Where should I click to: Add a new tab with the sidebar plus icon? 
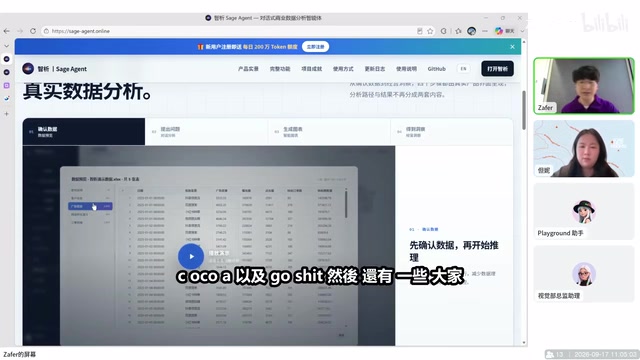(7, 114)
